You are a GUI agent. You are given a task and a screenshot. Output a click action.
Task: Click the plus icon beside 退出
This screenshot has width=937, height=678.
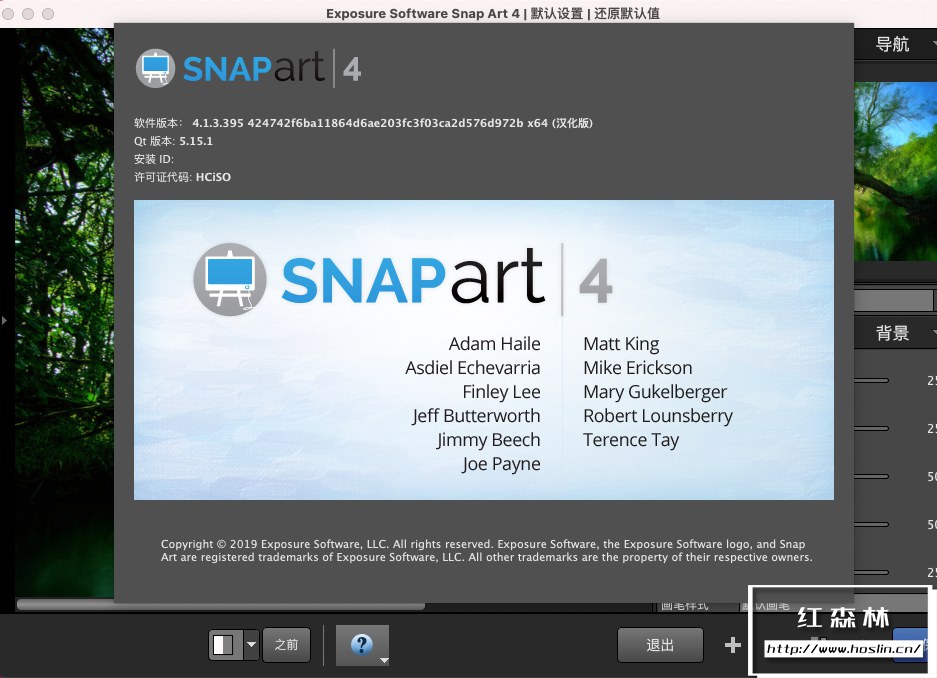tap(733, 645)
